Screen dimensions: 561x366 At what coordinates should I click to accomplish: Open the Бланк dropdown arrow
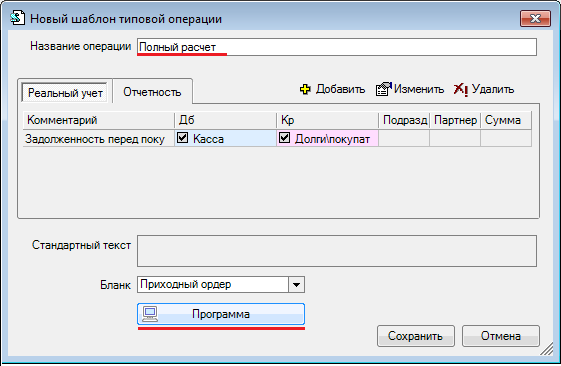[x=296, y=285]
